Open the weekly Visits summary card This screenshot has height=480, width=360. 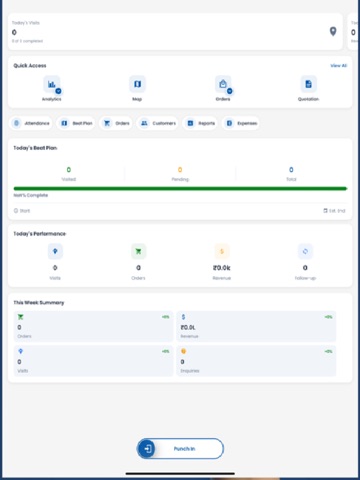[x=94, y=361]
